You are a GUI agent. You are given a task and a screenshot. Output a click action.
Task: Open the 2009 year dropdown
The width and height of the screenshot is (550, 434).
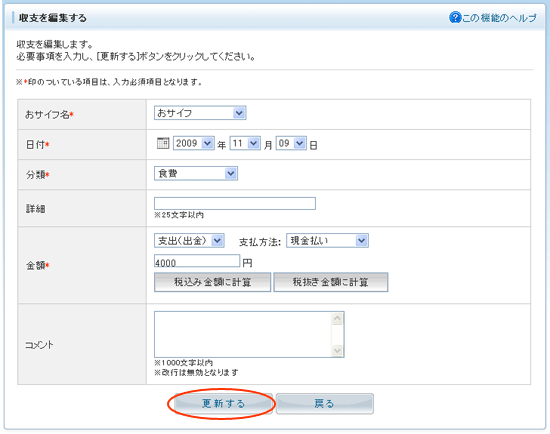tap(194, 143)
